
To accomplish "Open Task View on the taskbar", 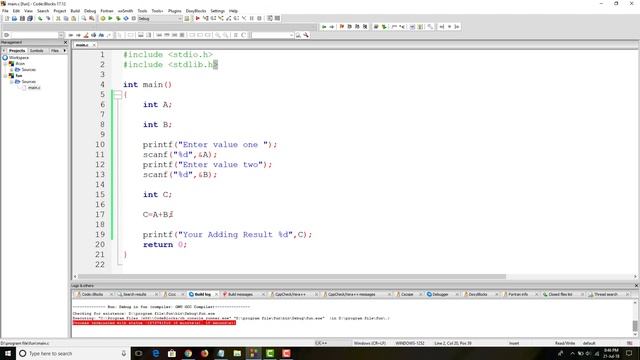I will tap(139, 353).
